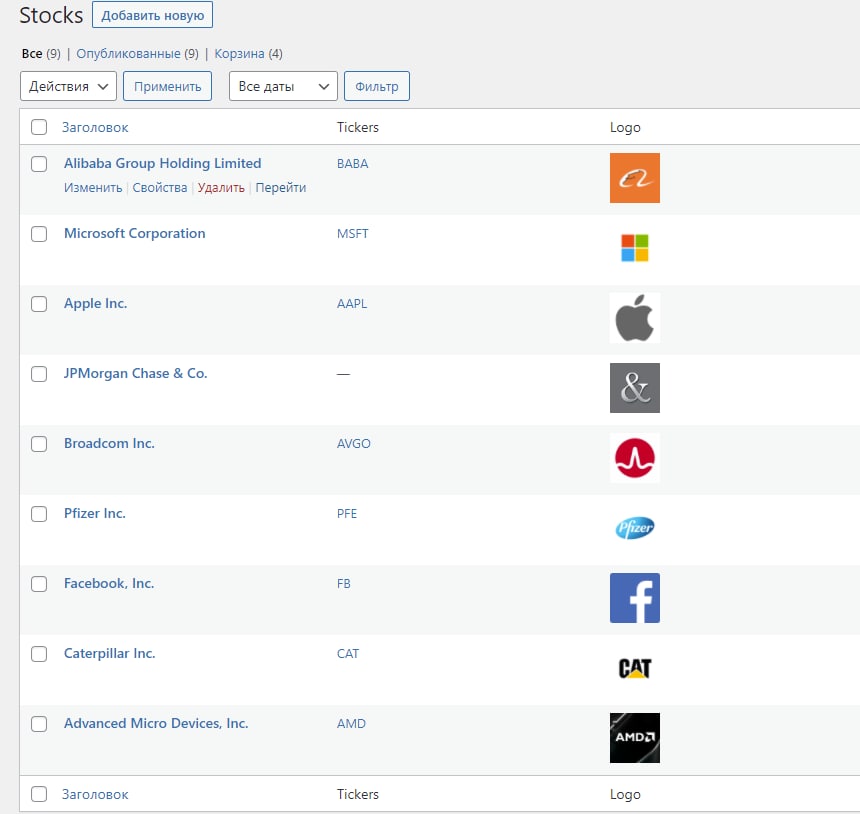This screenshot has height=814, width=860.
Task: Click Добавить новую button
Action: tap(152, 15)
